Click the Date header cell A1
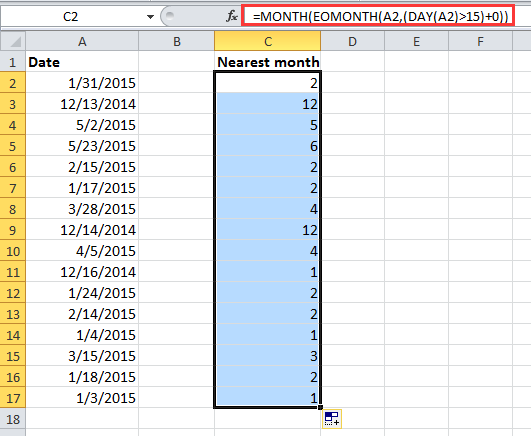531x436 pixels. pos(82,62)
